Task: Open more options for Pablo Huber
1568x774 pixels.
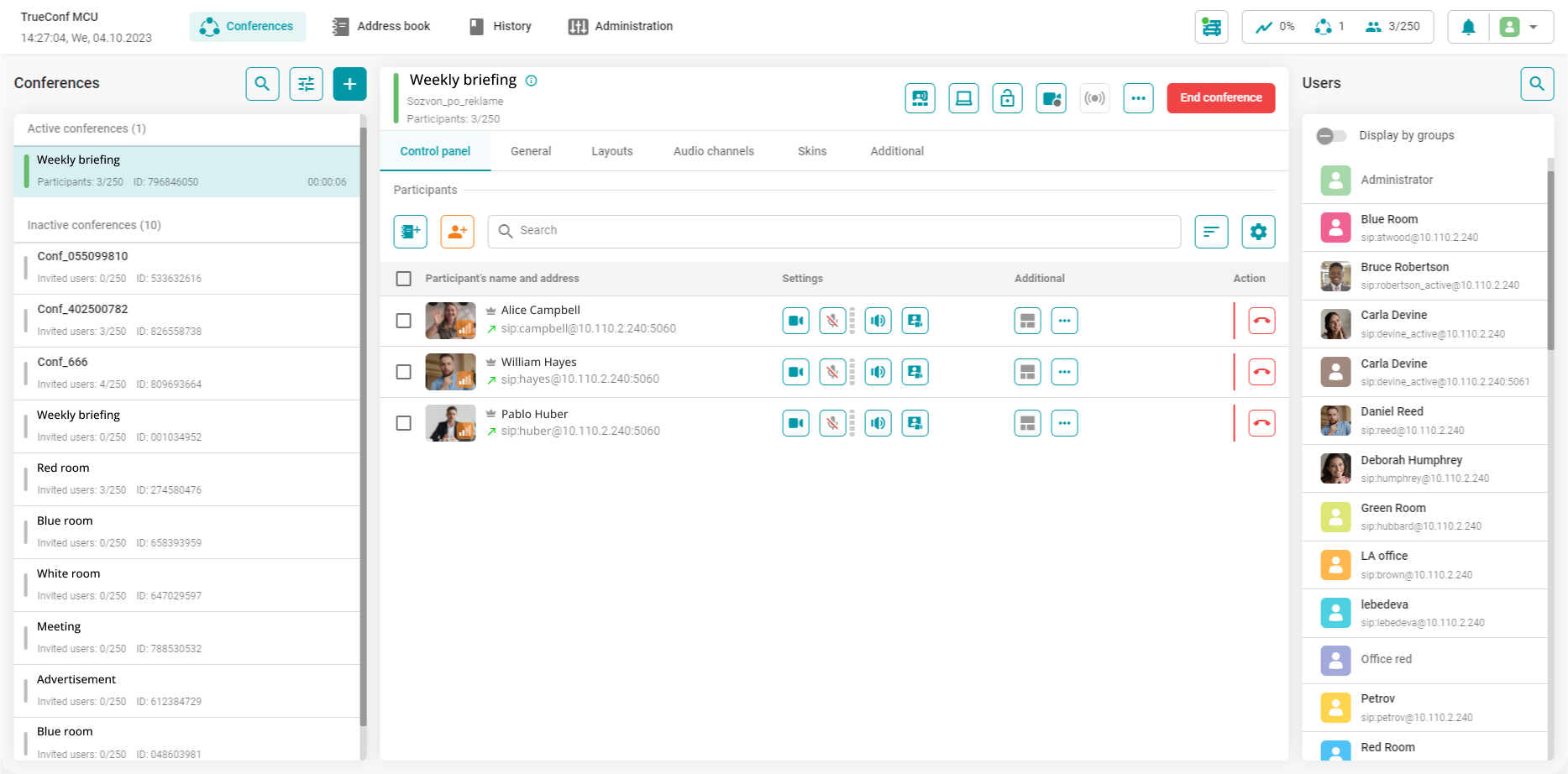Action: [1064, 423]
